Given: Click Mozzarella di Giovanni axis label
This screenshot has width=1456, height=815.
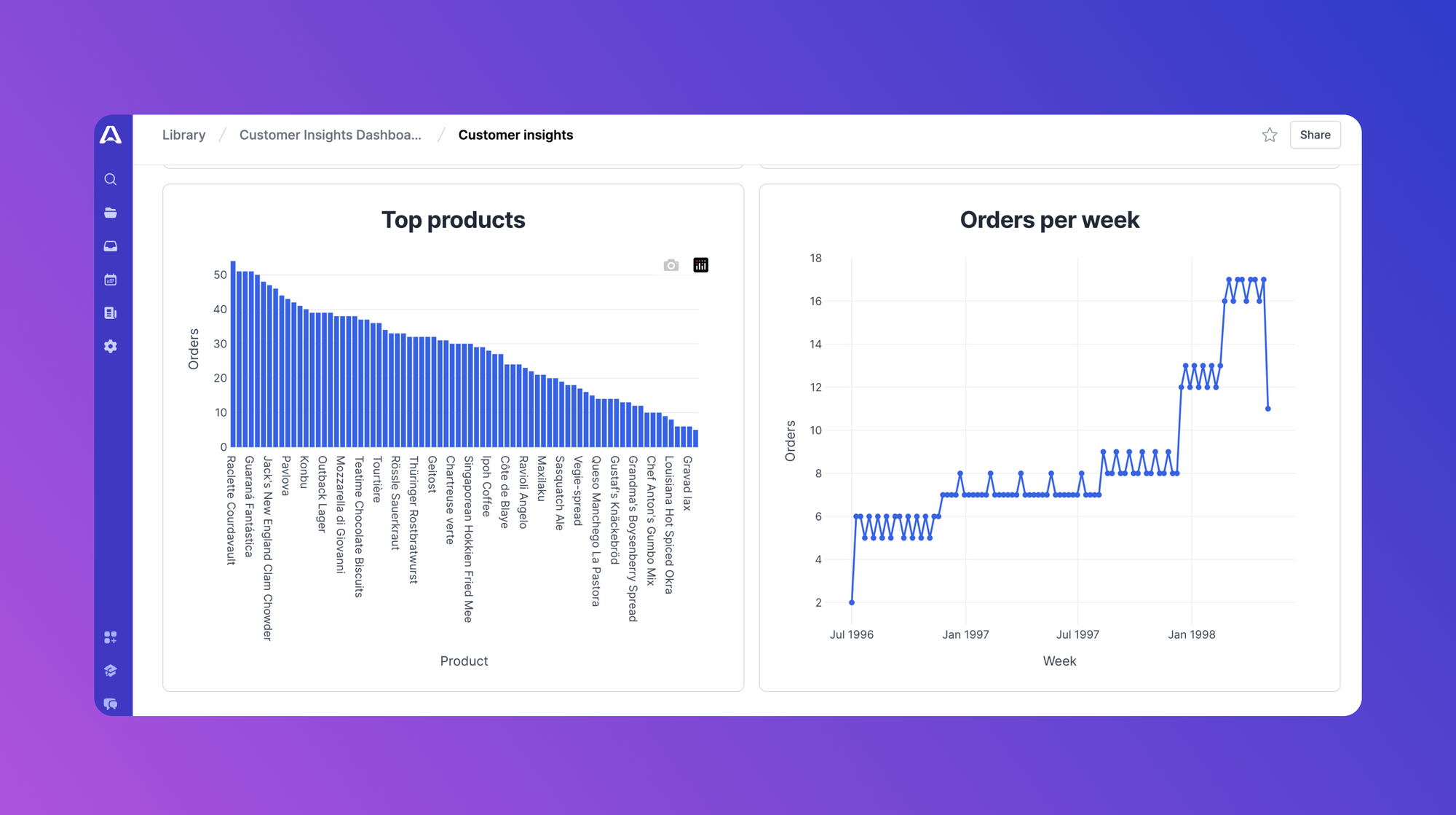Looking at the screenshot, I should tap(340, 515).
